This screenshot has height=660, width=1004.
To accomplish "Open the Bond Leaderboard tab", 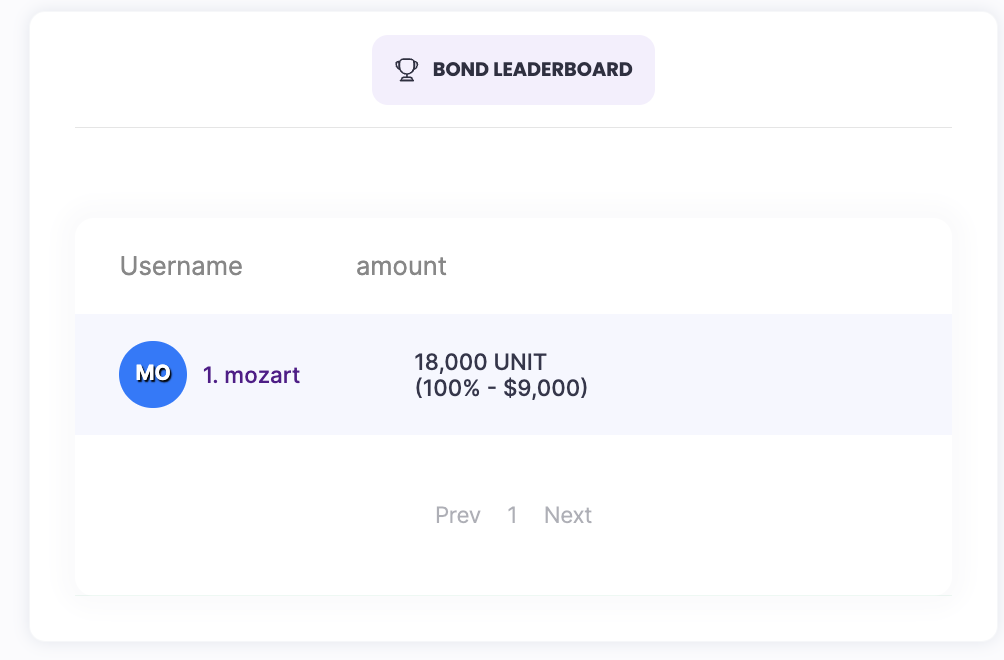I will click(513, 70).
